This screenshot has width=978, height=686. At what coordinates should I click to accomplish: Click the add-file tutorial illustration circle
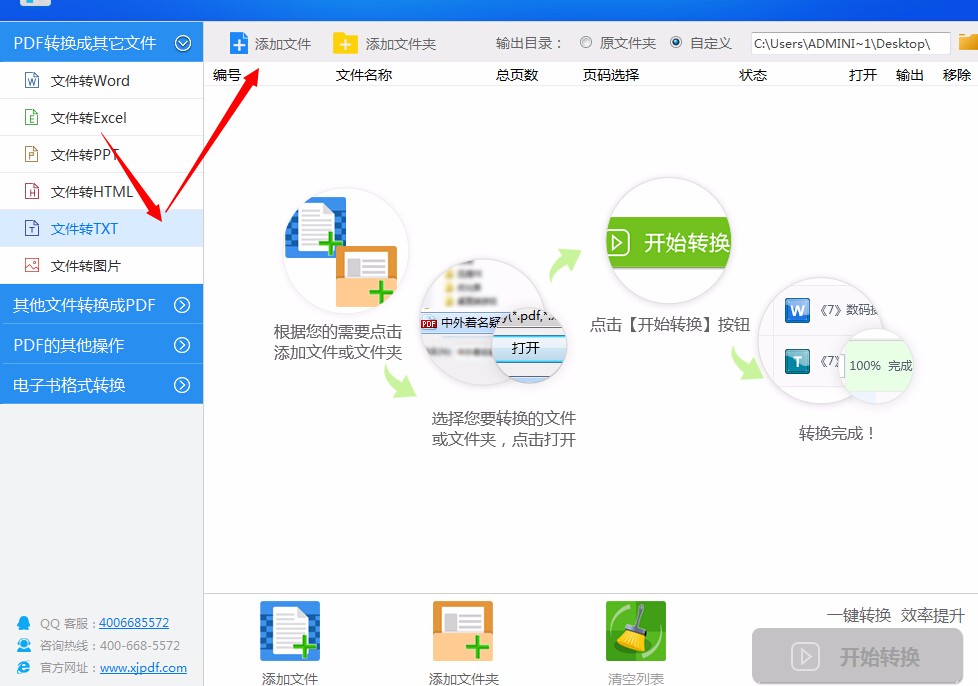click(345, 252)
